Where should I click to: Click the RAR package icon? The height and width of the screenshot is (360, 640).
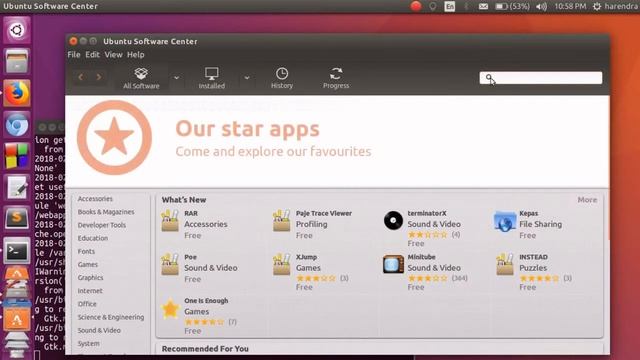pyautogui.click(x=170, y=221)
